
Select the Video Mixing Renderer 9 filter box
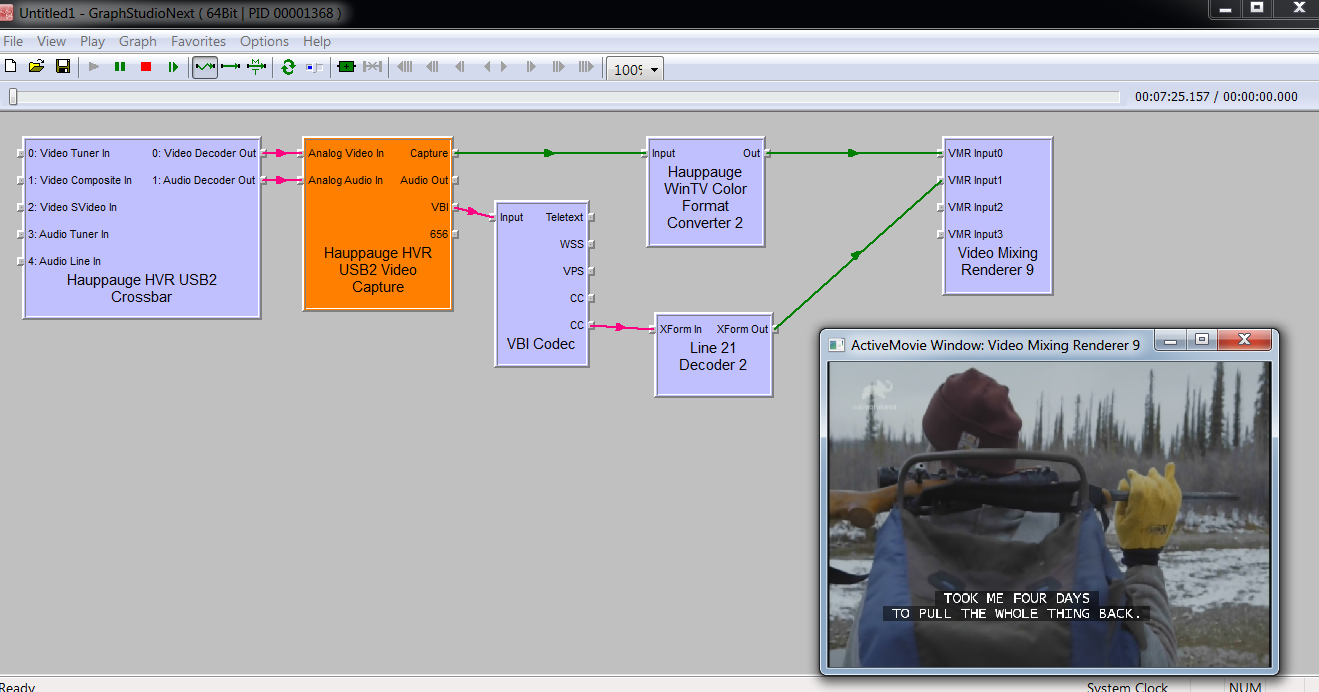(x=997, y=262)
